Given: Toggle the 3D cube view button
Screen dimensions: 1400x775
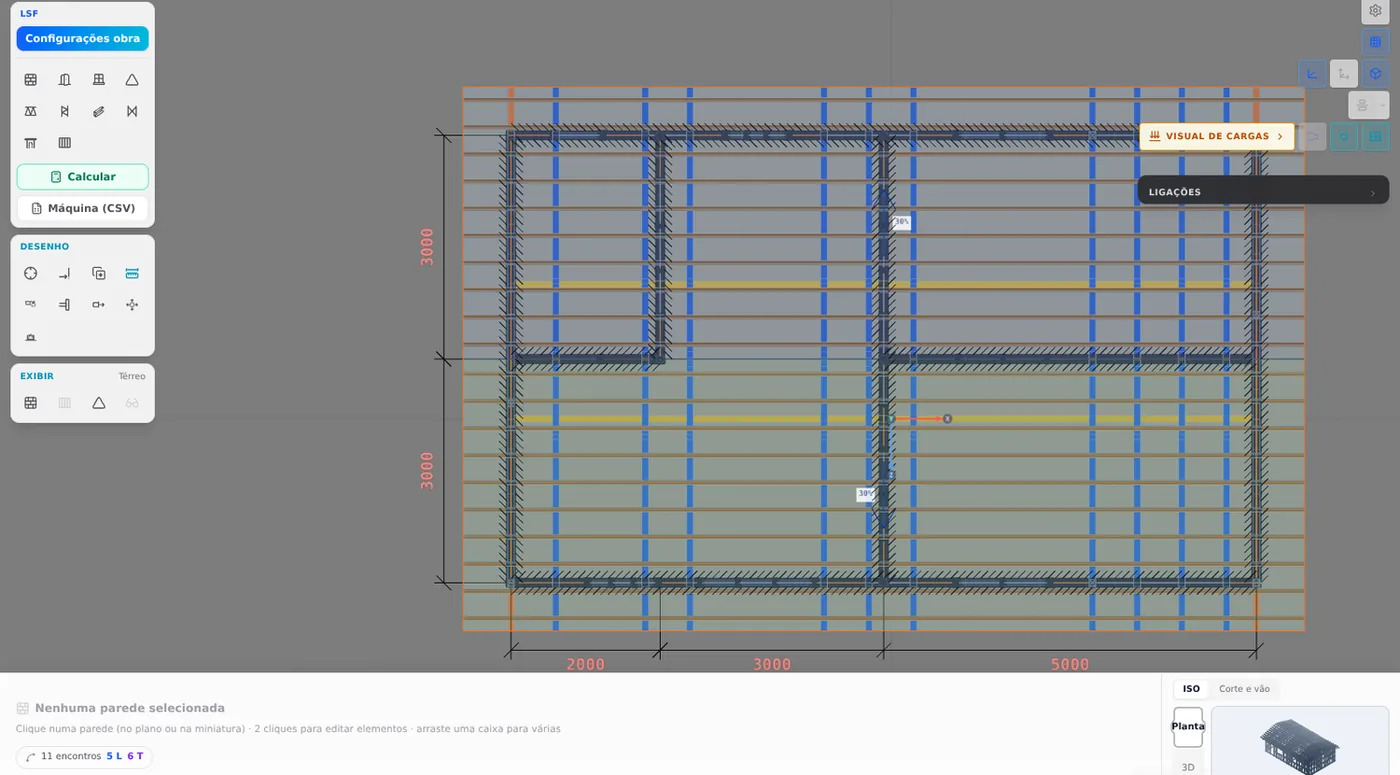Looking at the screenshot, I should coord(1375,73).
